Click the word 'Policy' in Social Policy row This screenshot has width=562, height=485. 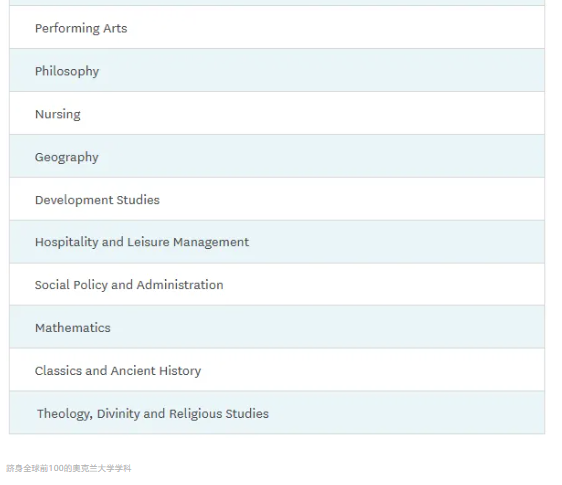90,285
